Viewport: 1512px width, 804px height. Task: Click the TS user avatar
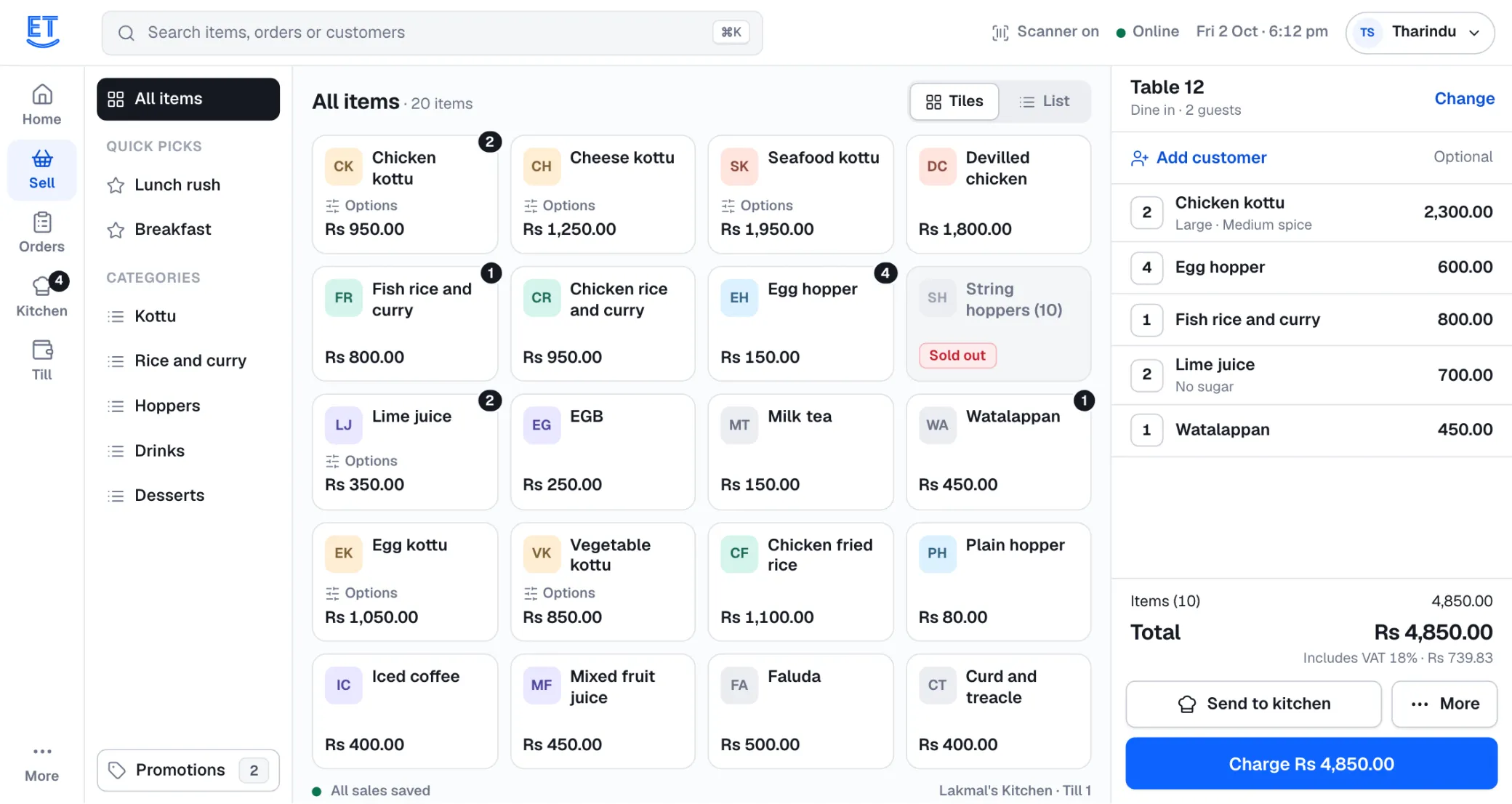1367,33
